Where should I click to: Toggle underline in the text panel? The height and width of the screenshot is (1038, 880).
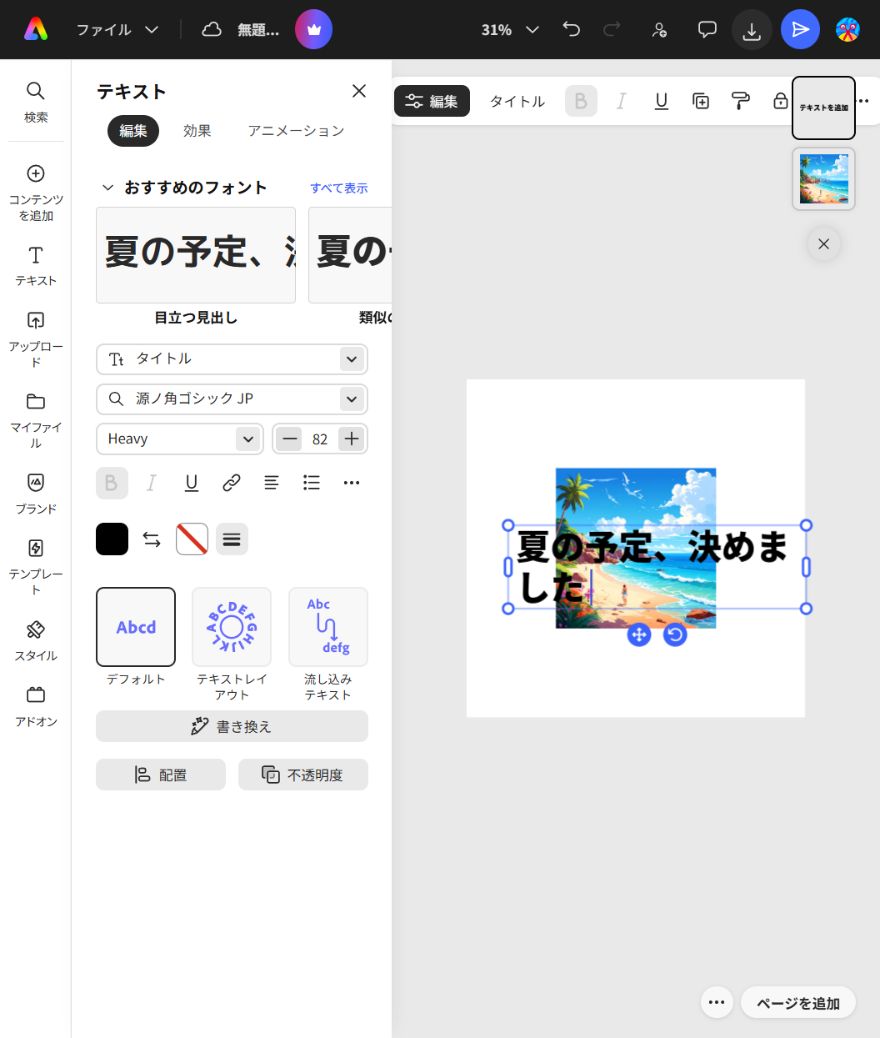point(191,483)
